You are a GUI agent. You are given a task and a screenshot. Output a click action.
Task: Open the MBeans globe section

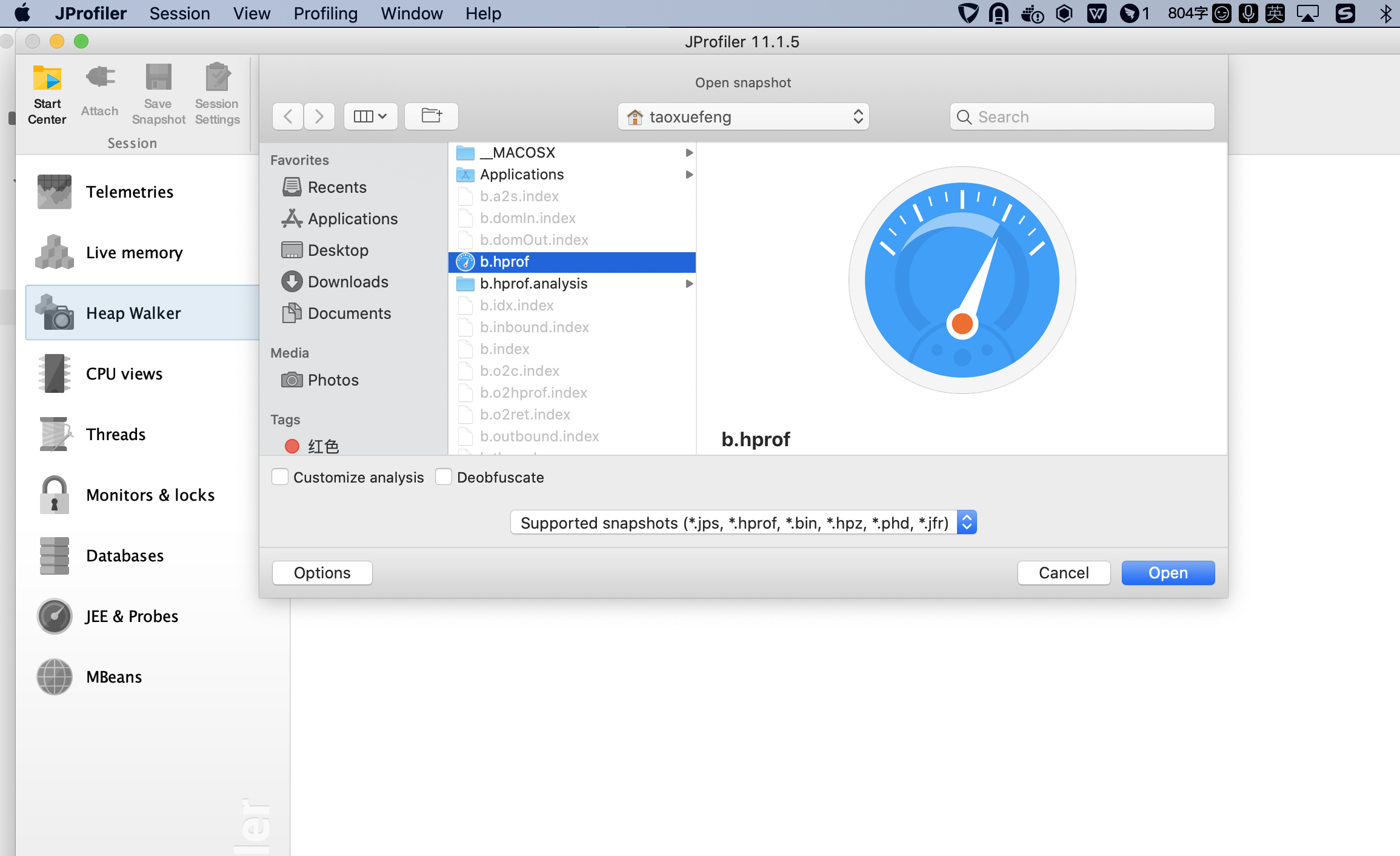tap(54, 677)
